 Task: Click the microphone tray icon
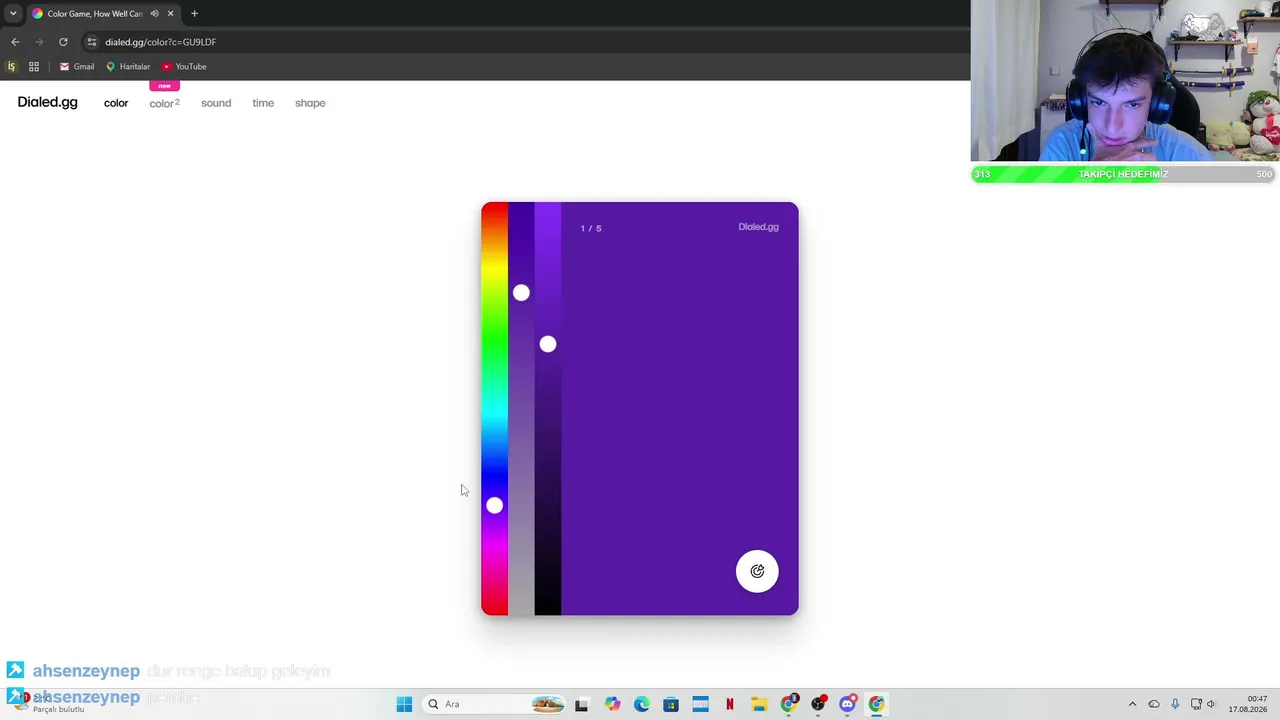coord(1175,704)
